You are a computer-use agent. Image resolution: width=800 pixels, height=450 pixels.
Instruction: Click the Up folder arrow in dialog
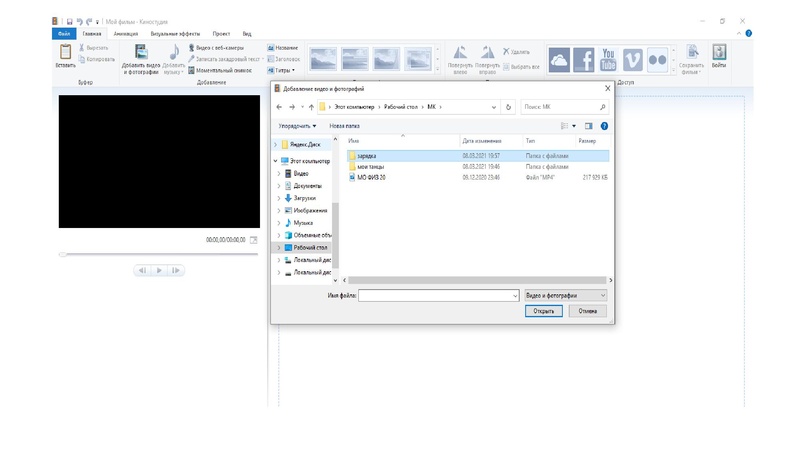(x=312, y=107)
